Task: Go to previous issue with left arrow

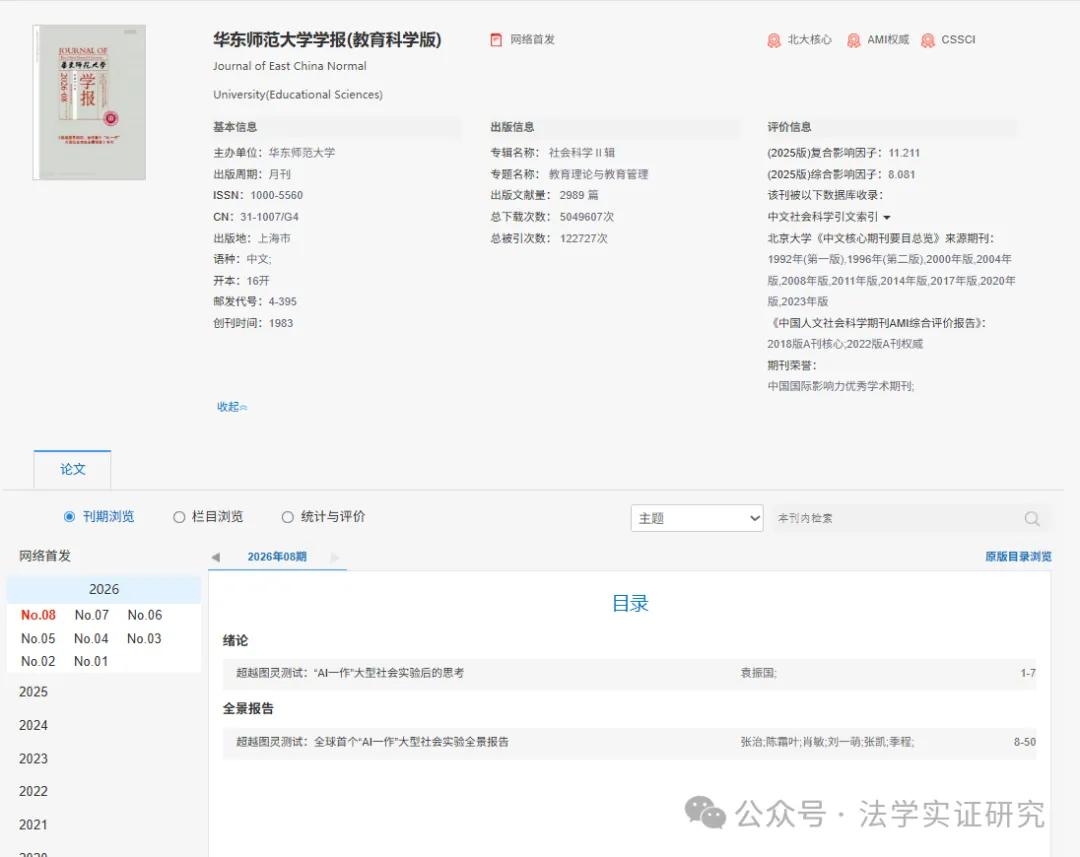Action: (x=216, y=557)
